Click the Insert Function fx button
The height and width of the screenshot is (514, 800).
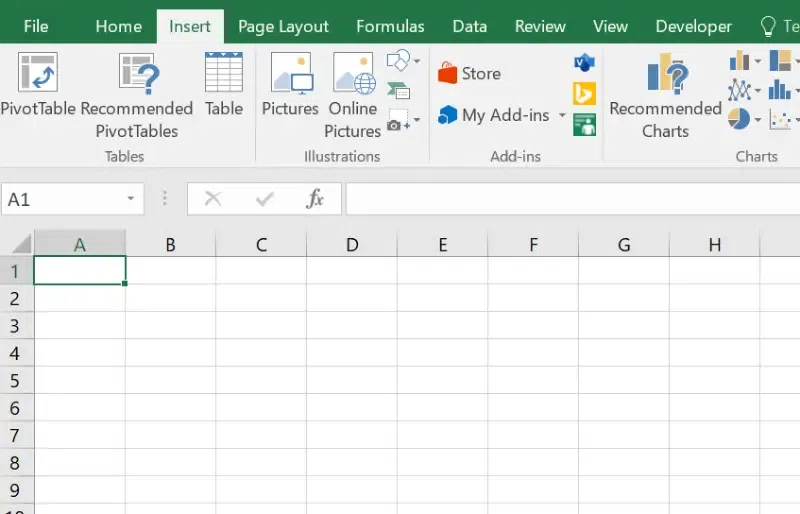pyautogui.click(x=315, y=199)
